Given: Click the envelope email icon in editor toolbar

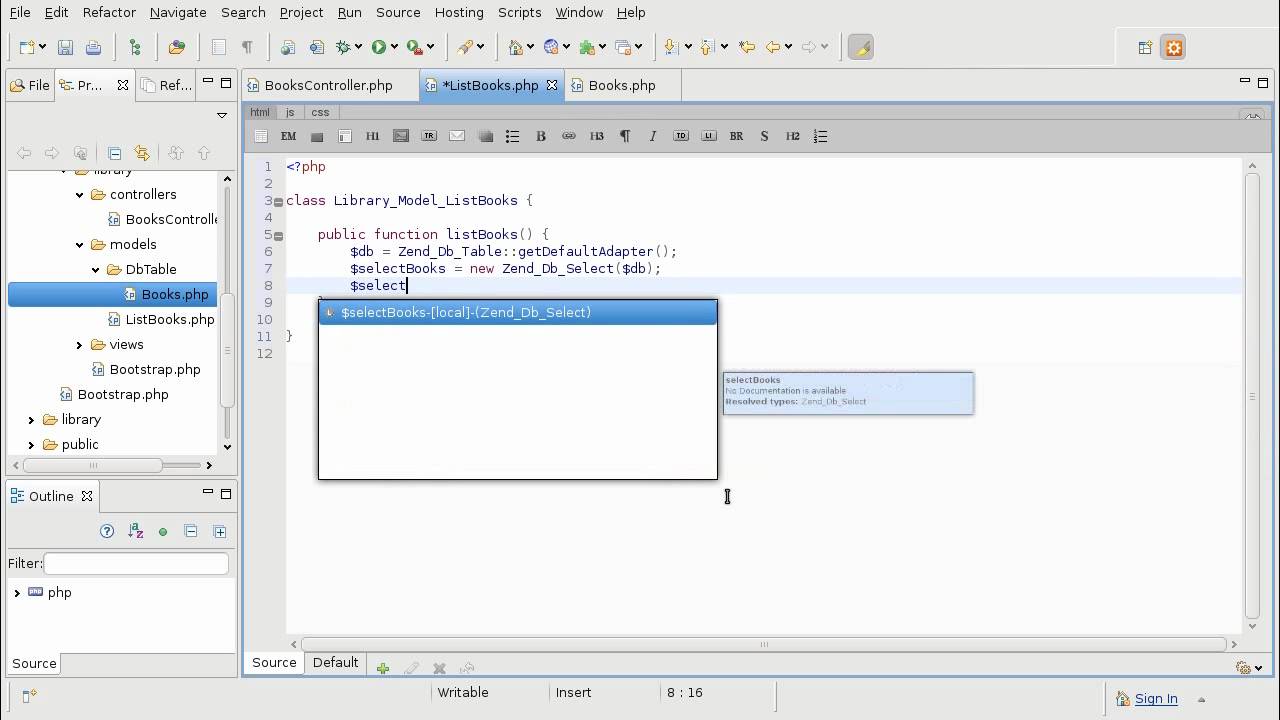Looking at the screenshot, I should [x=457, y=136].
